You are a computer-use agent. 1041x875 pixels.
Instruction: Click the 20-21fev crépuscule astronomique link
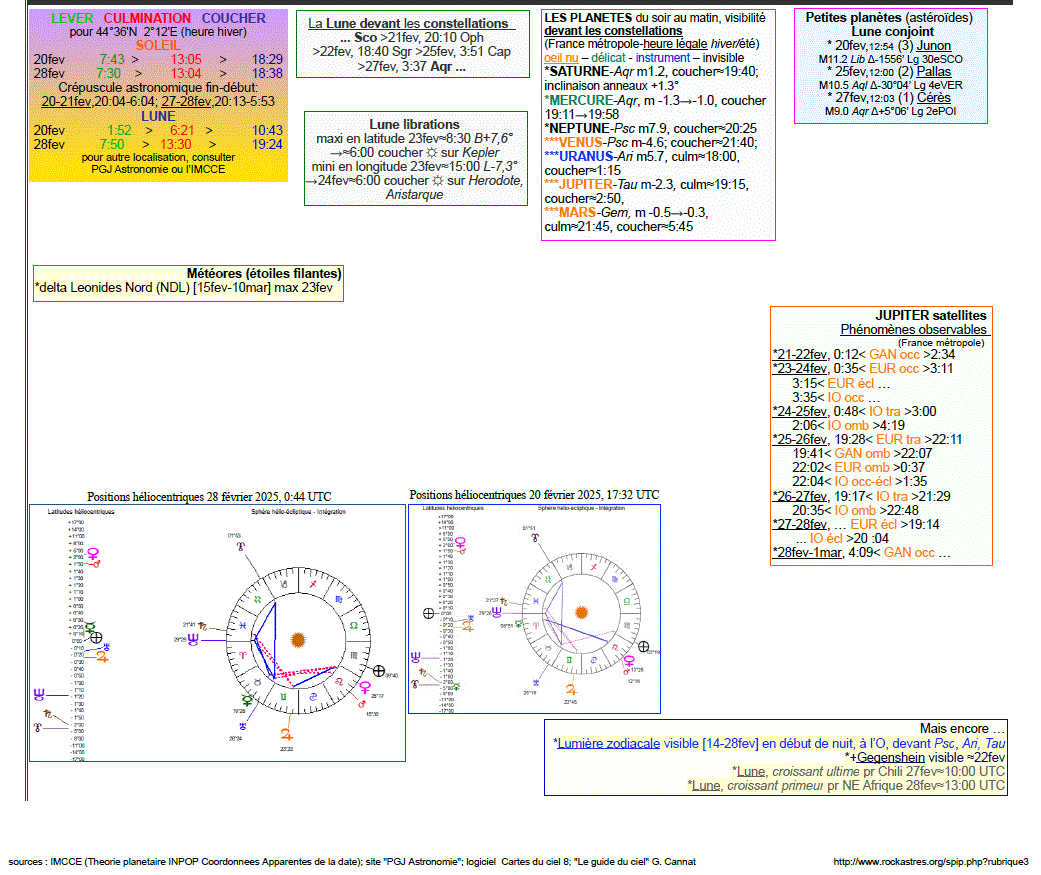[72, 101]
